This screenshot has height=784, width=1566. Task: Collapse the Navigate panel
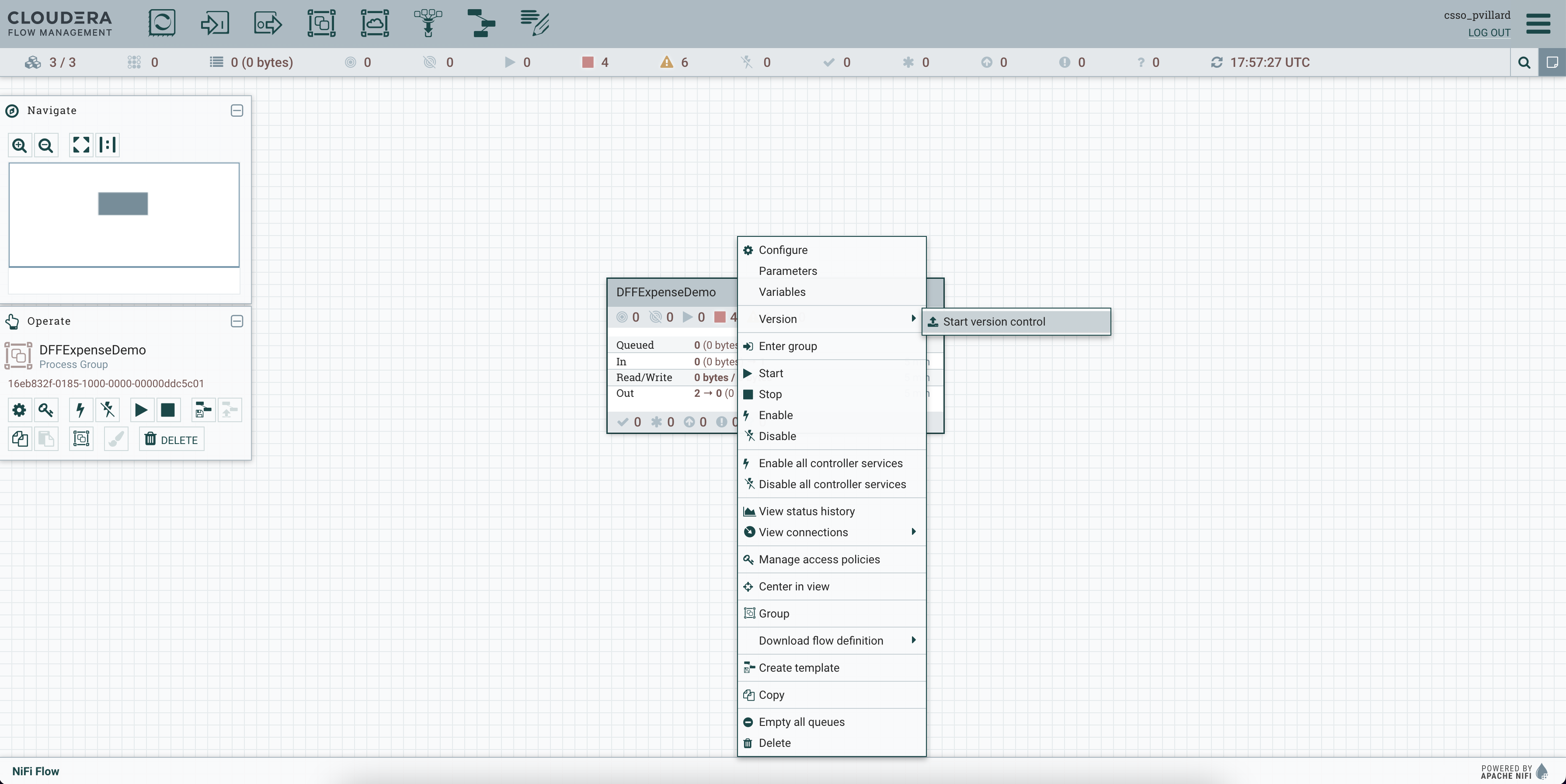coord(237,111)
